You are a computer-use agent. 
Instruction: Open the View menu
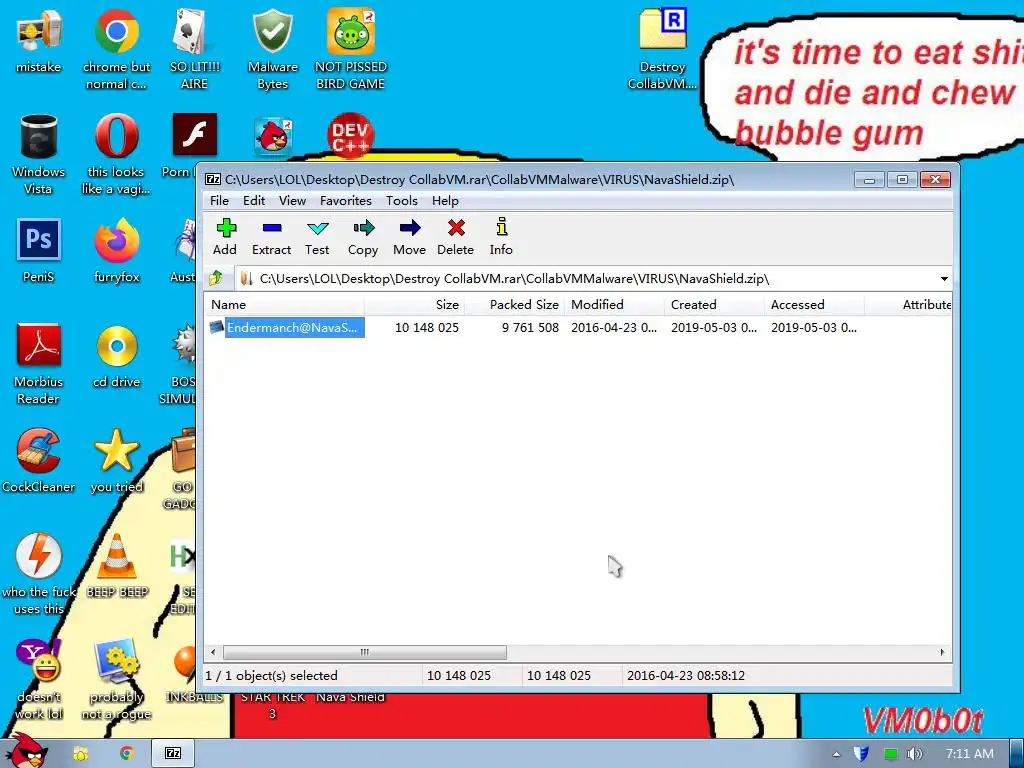(292, 200)
